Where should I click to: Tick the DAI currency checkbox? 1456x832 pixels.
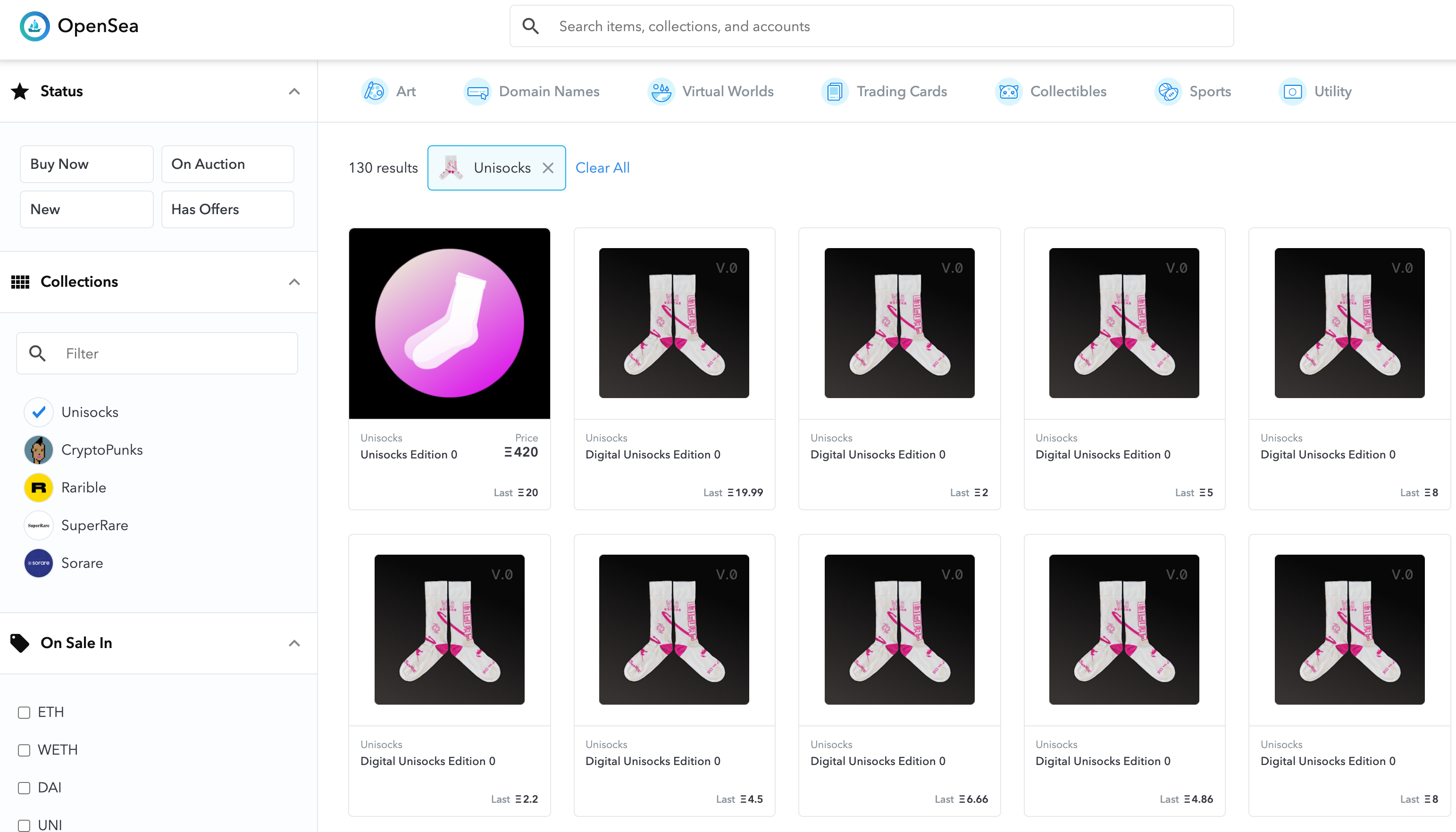tap(24, 788)
